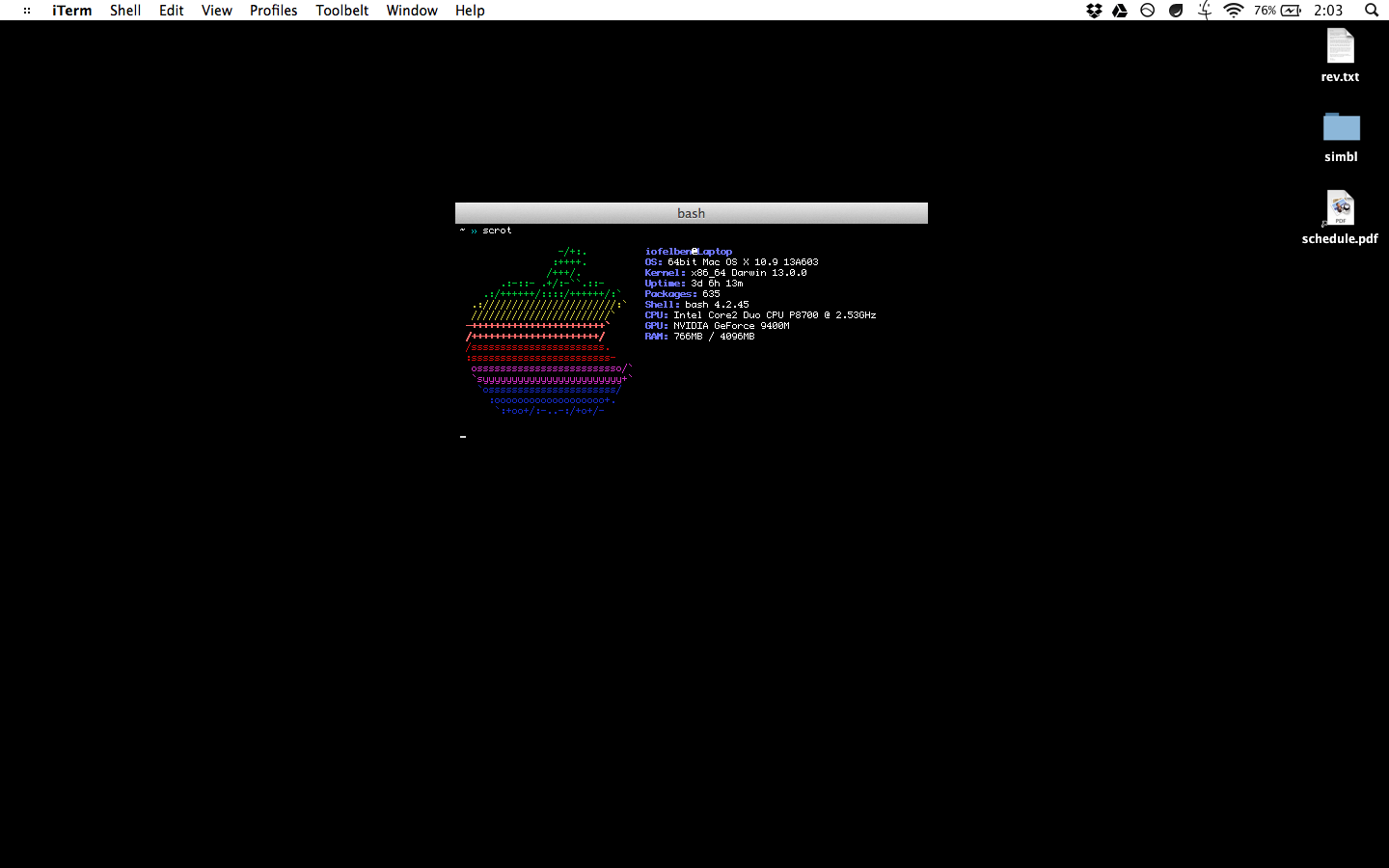The height and width of the screenshot is (868, 1389).
Task: Open the Wi-Fi status menu
Action: click(x=1234, y=11)
